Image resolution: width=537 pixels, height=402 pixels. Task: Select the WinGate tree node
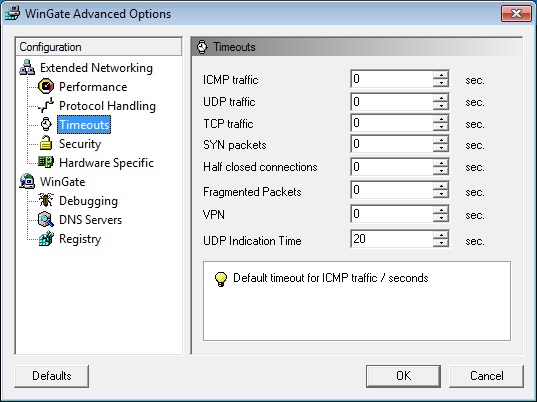pyautogui.click(x=62, y=181)
